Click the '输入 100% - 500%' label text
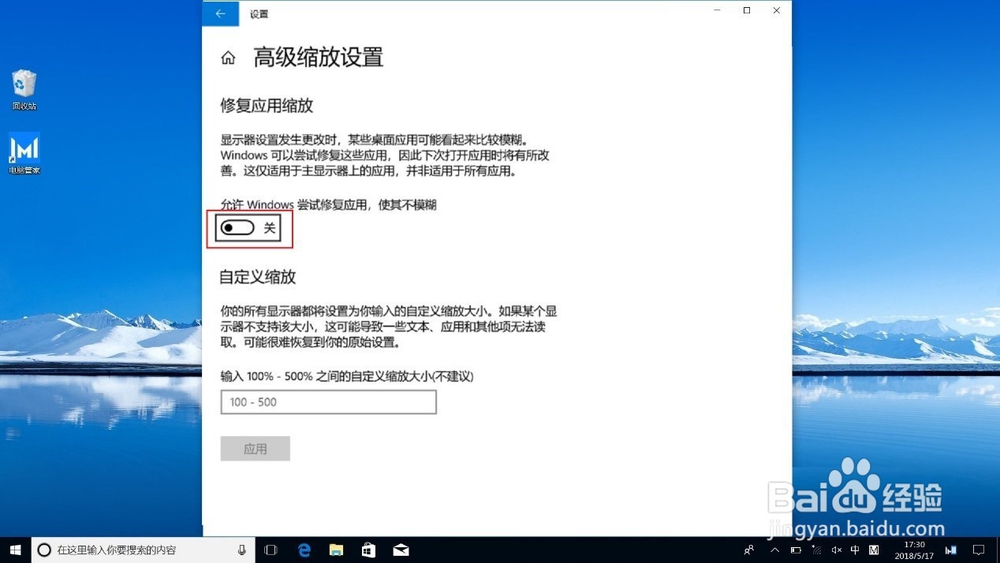1000x563 pixels. point(347,376)
